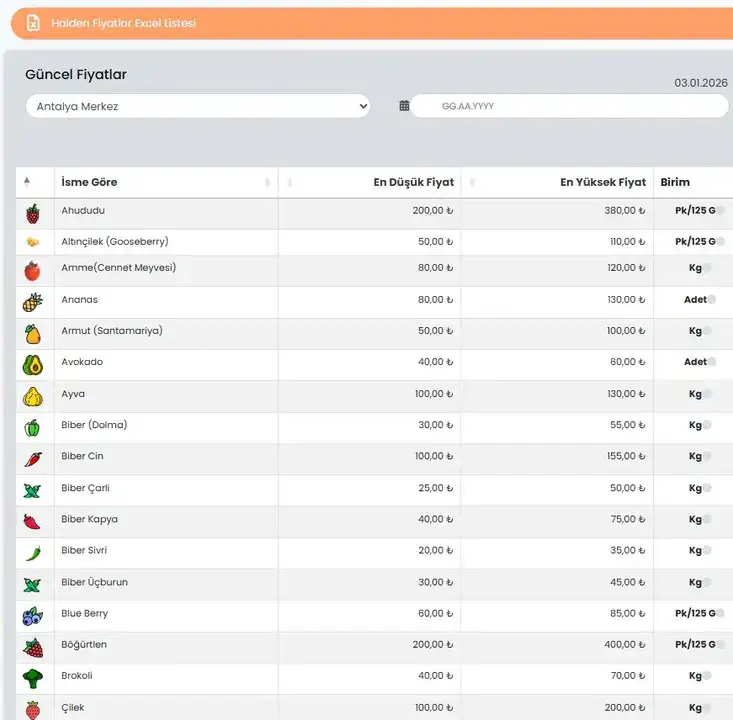
Task: Open Halden Fiyatlar Excel Listesi link
Action: (x=124, y=23)
